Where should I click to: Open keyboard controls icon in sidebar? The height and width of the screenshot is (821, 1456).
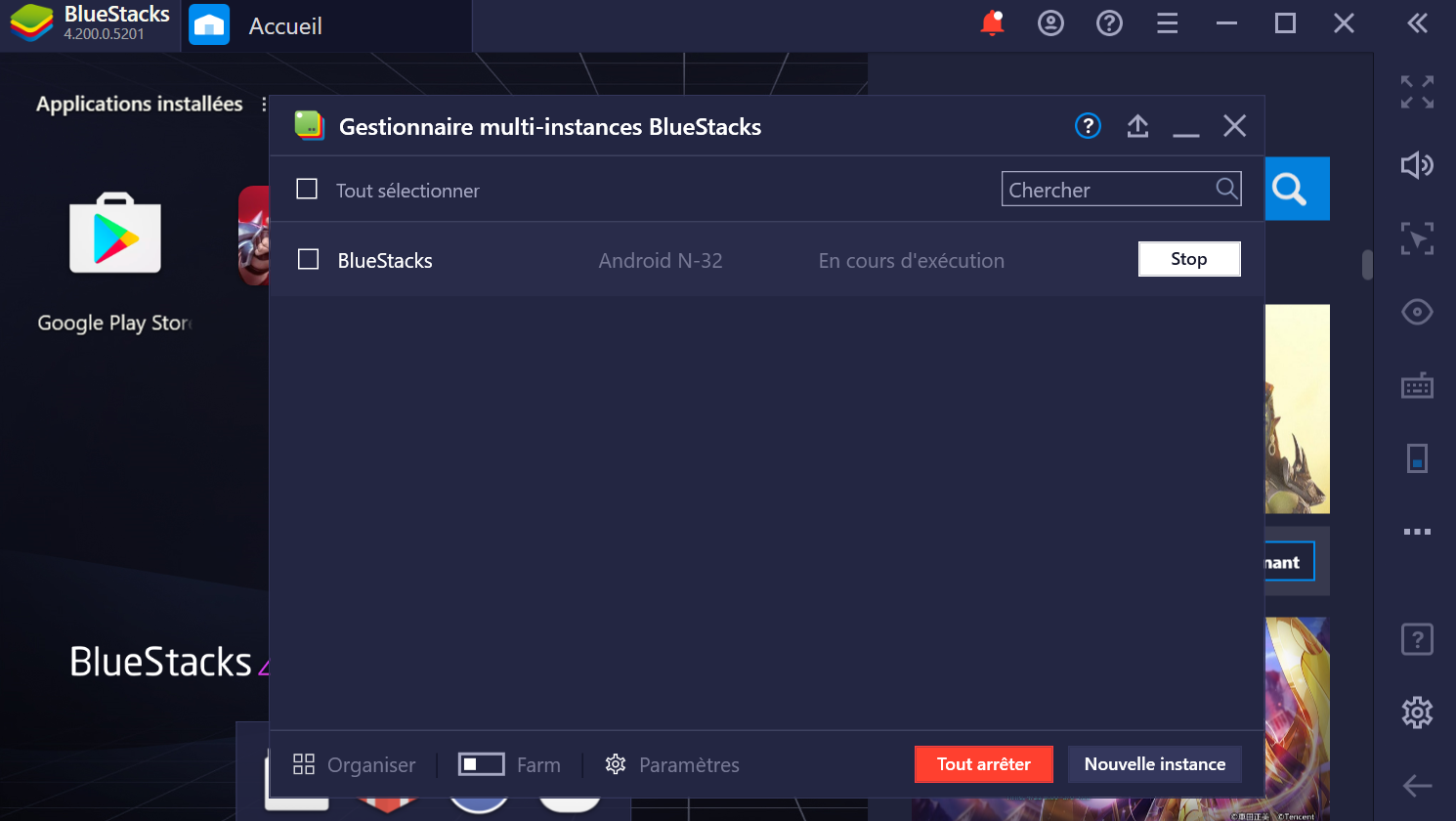coord(1417,385)
